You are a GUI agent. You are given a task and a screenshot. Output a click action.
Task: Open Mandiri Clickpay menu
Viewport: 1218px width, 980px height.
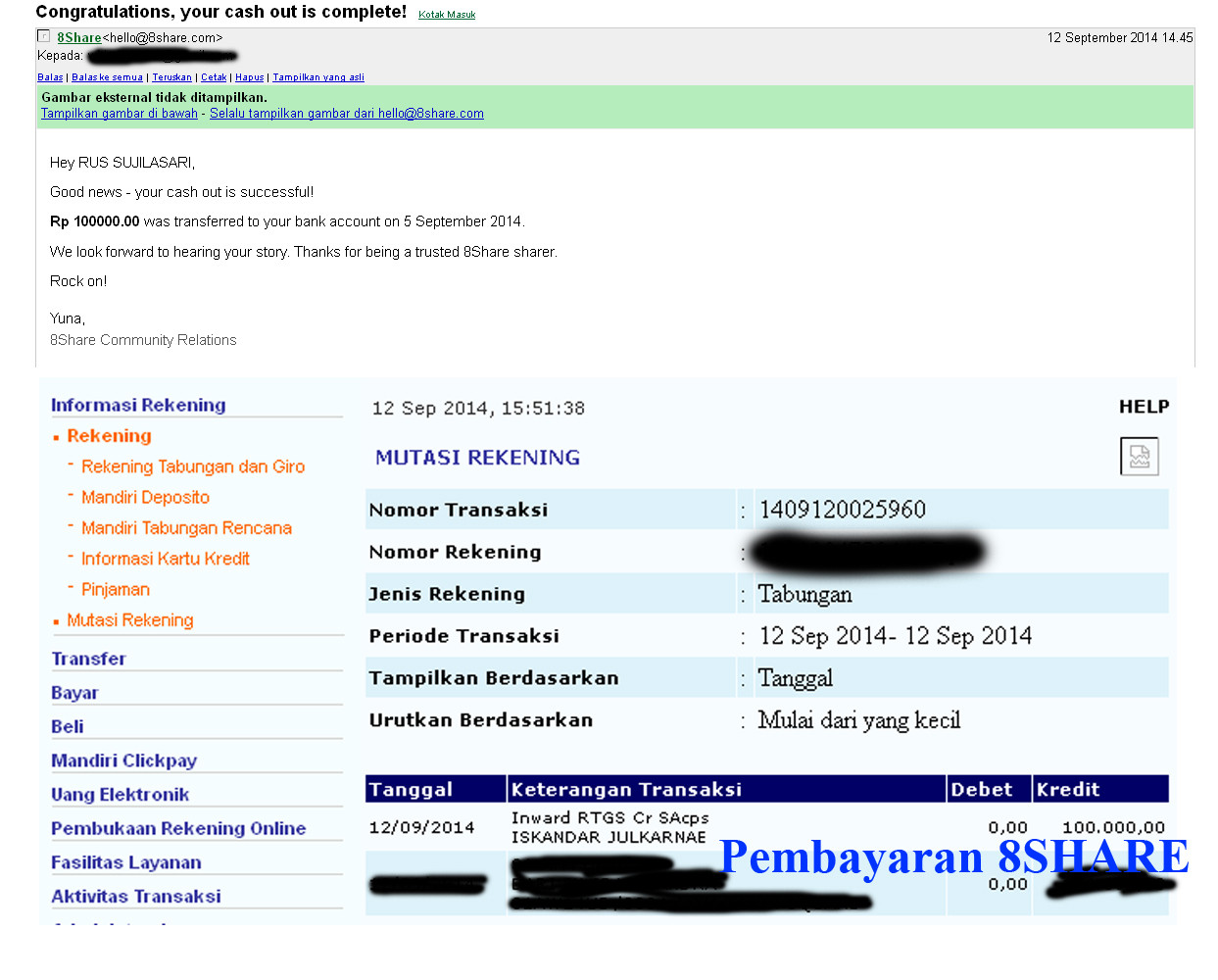point(124,760)
